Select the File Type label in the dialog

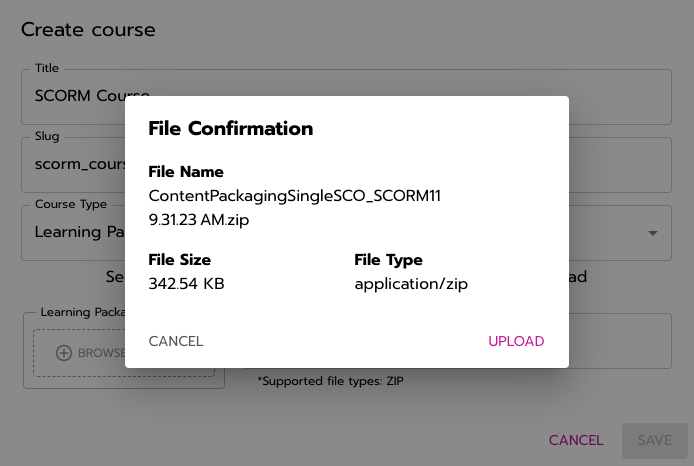click(x=388, y=260)
